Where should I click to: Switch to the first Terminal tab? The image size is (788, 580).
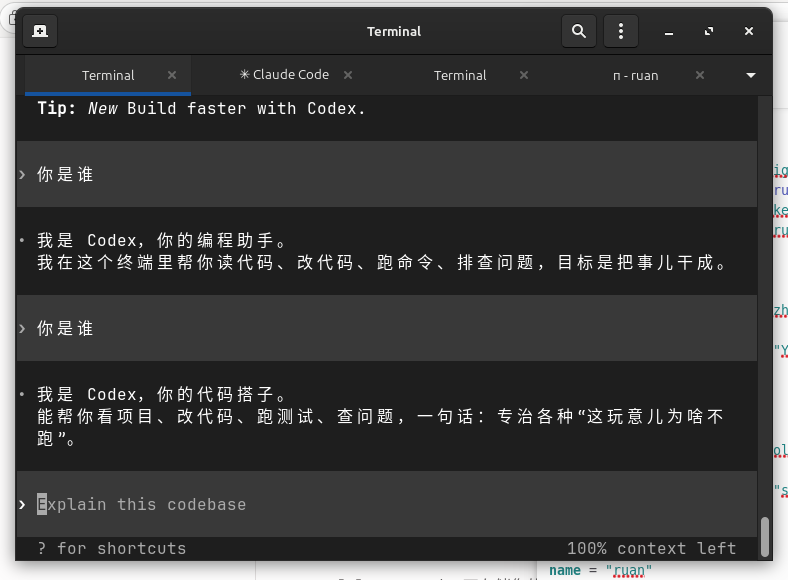pyautogui.click(x=108, y=75)
